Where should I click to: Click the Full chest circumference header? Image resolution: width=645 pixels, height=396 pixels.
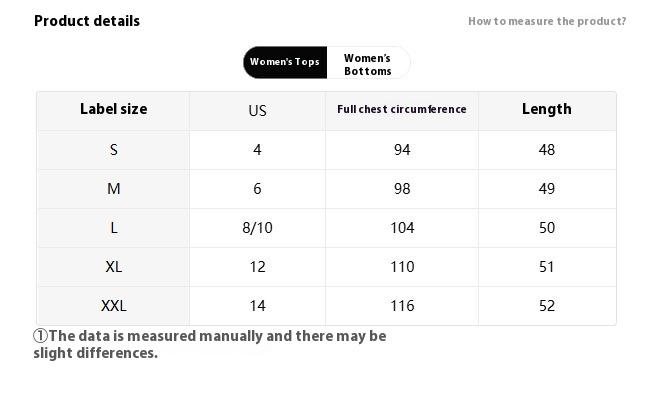[402, 109]
